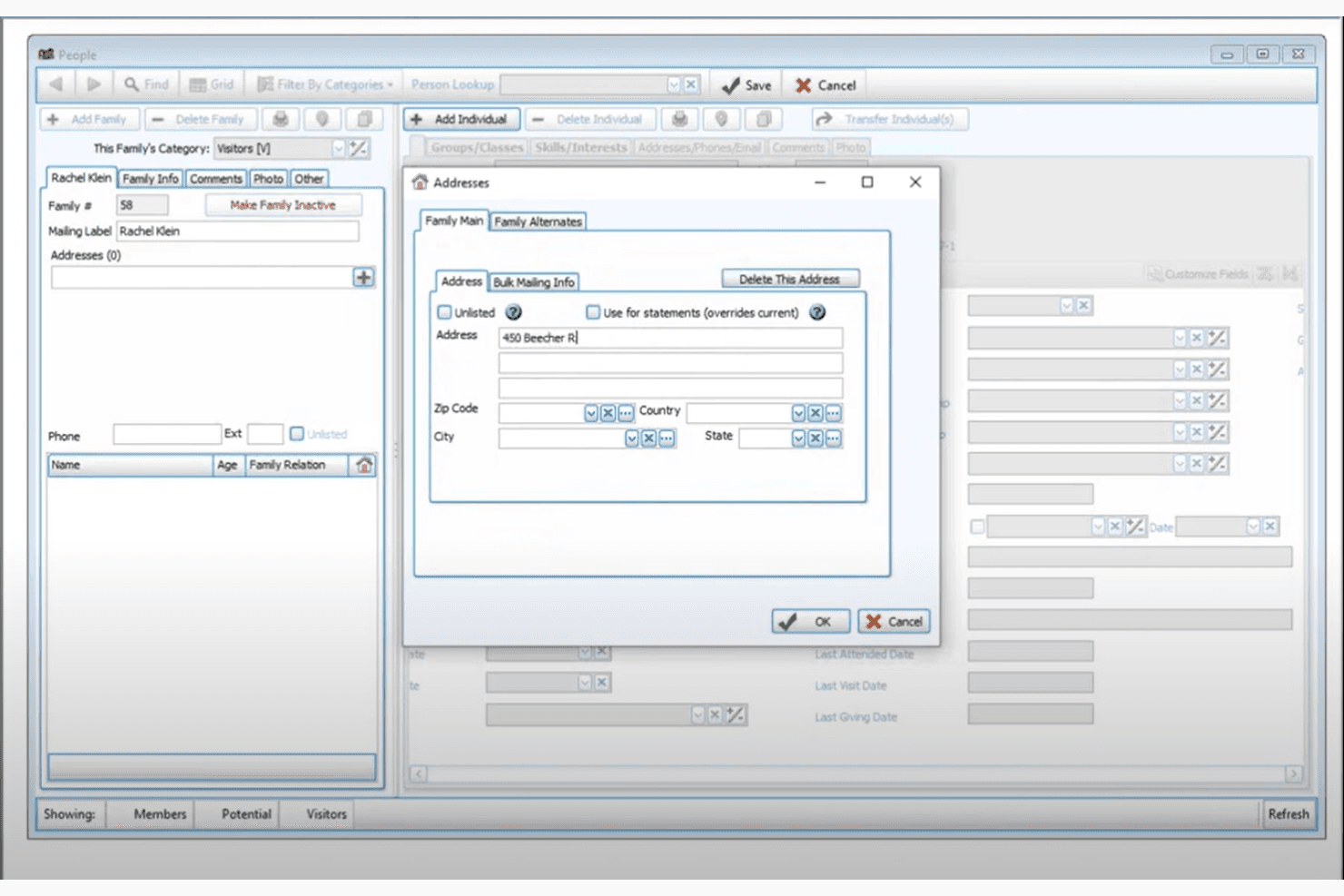Expand the State dropdown
Screen dimensions: 1344x896
798,438
